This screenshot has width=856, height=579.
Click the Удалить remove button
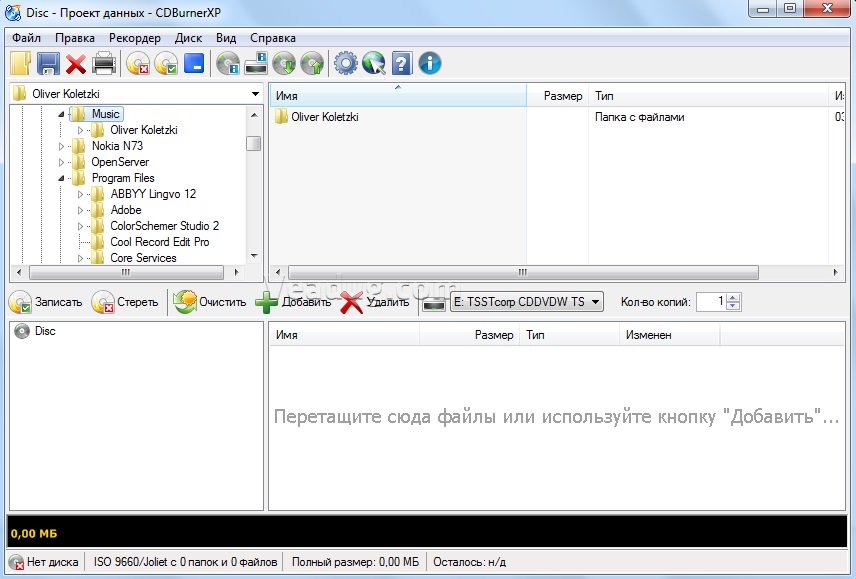[x=374, y=302]
